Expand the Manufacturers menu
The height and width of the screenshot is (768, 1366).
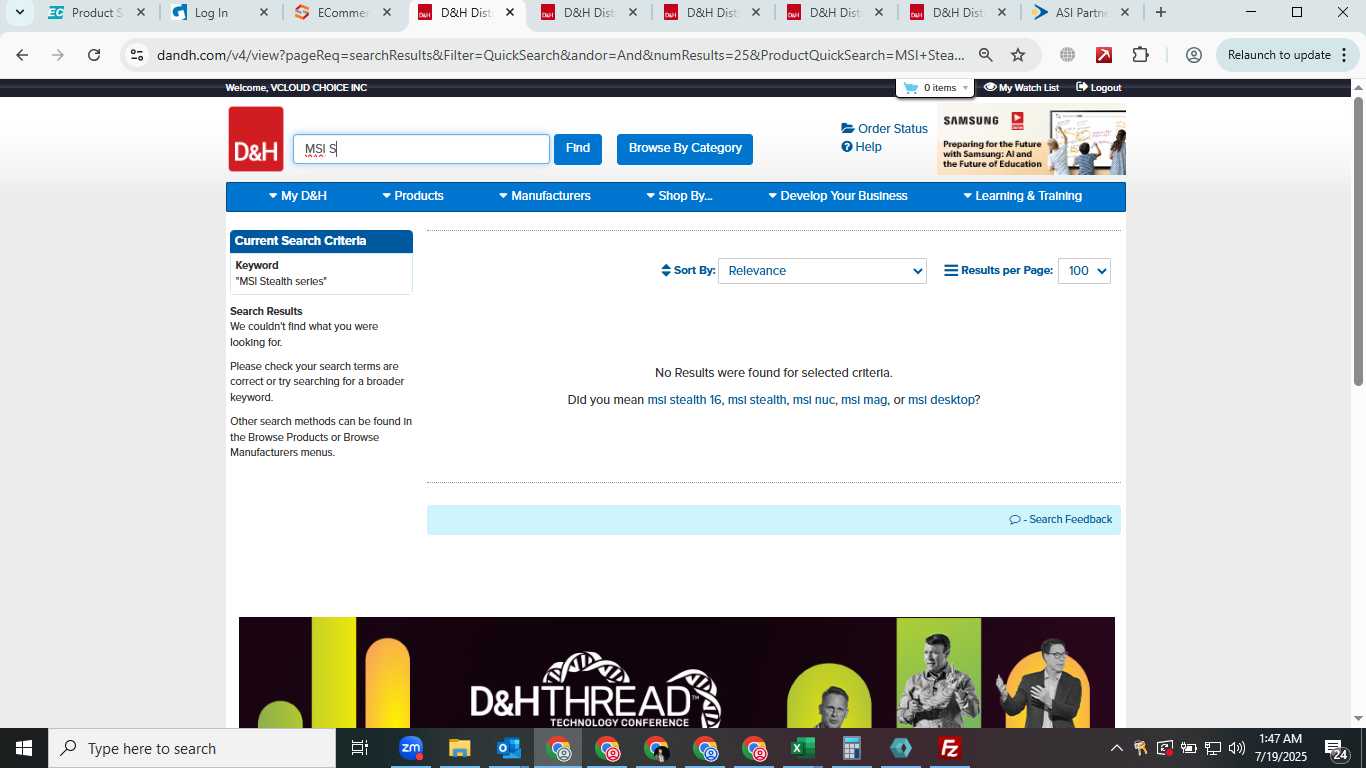[545, 196]
